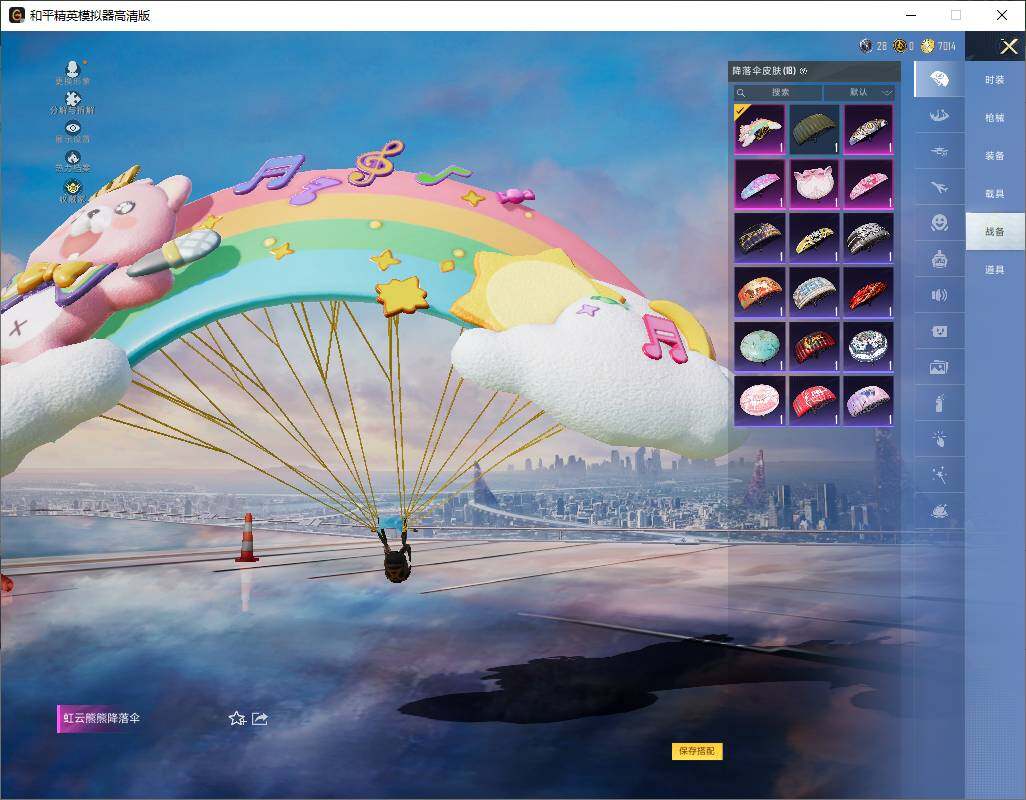Minimize the 和平精英模拟器 window
The width and height of the screenshot is (1026, 800).
coord(911,15)
